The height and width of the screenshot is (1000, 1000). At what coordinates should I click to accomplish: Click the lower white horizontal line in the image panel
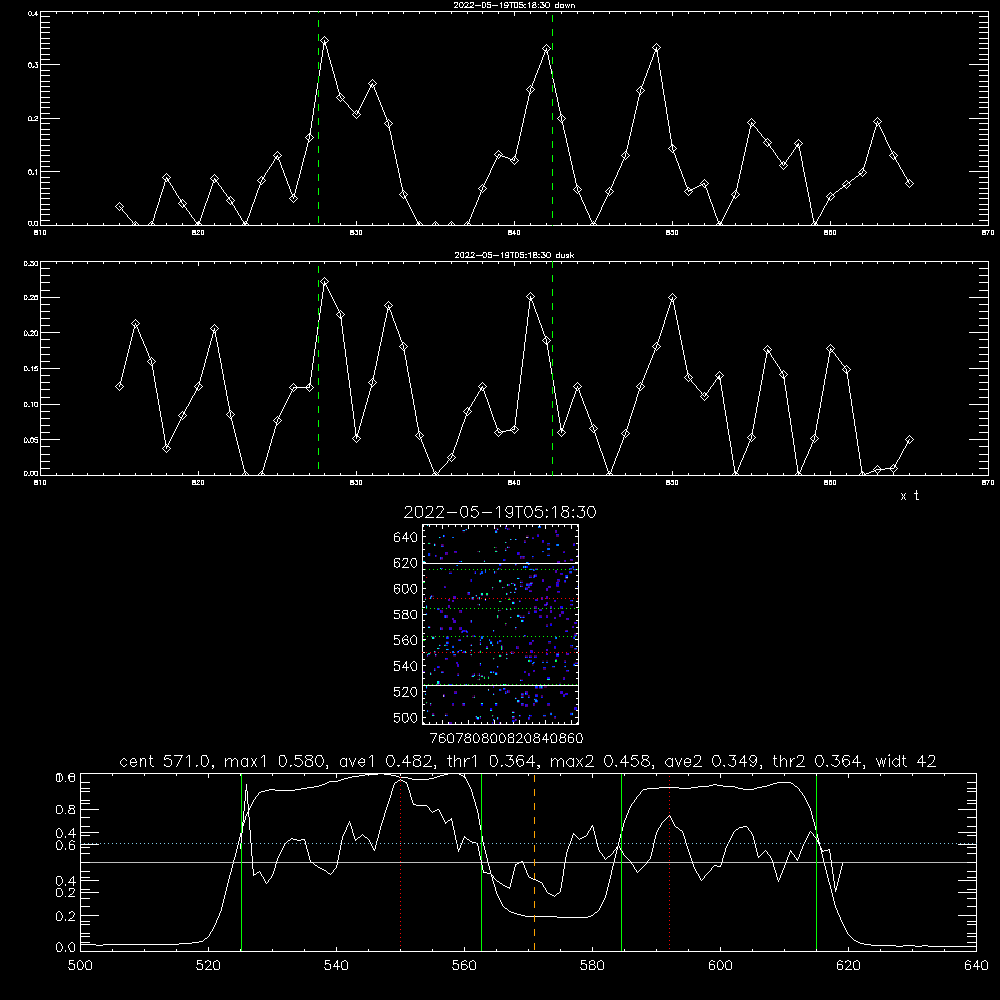coord(500,685)
